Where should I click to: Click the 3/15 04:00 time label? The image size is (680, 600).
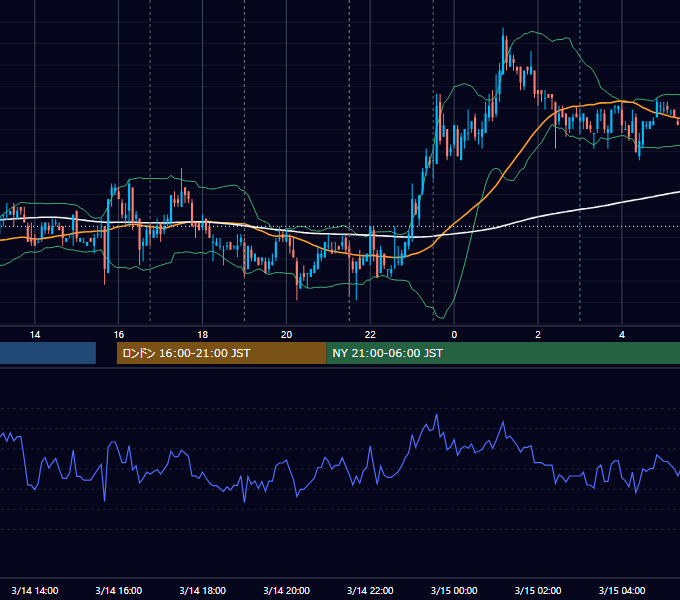coord(622,590)
